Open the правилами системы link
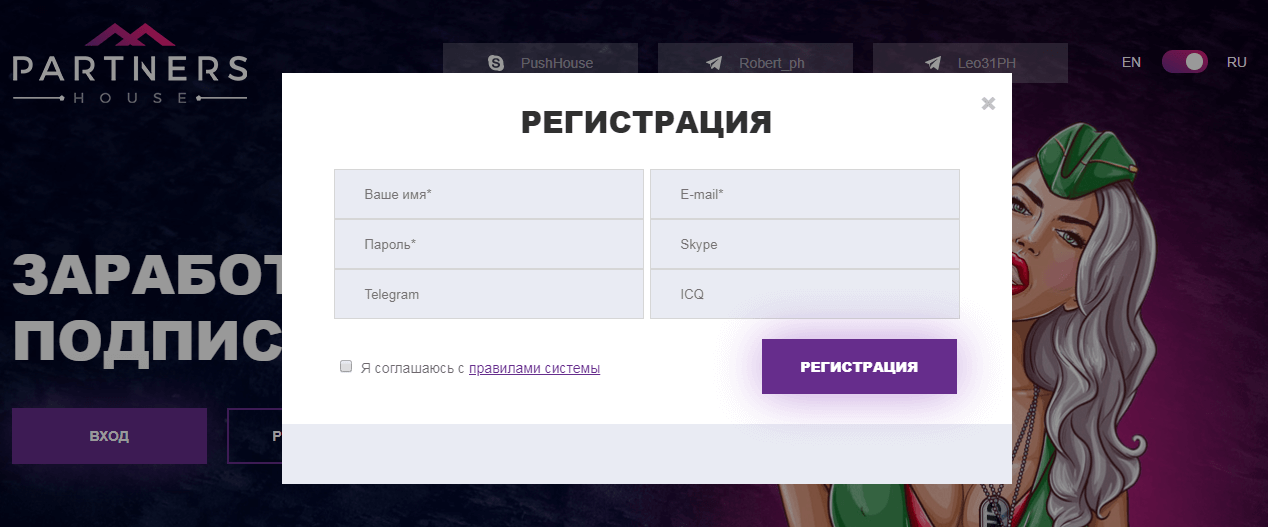This screenshot has width=1268, height=527. click(x=534, y=368)
